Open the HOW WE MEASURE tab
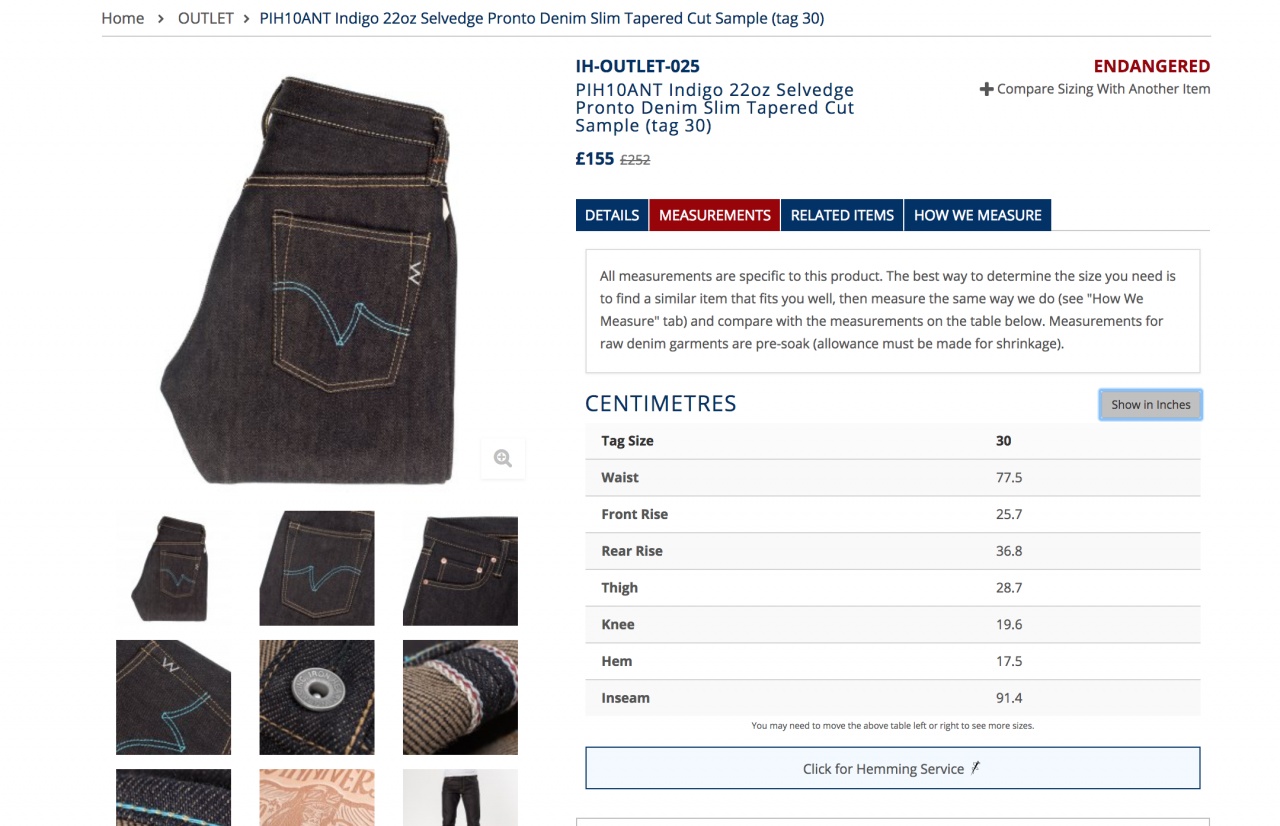The height and width of the screenshot is (826, 1280). (977, 215)
